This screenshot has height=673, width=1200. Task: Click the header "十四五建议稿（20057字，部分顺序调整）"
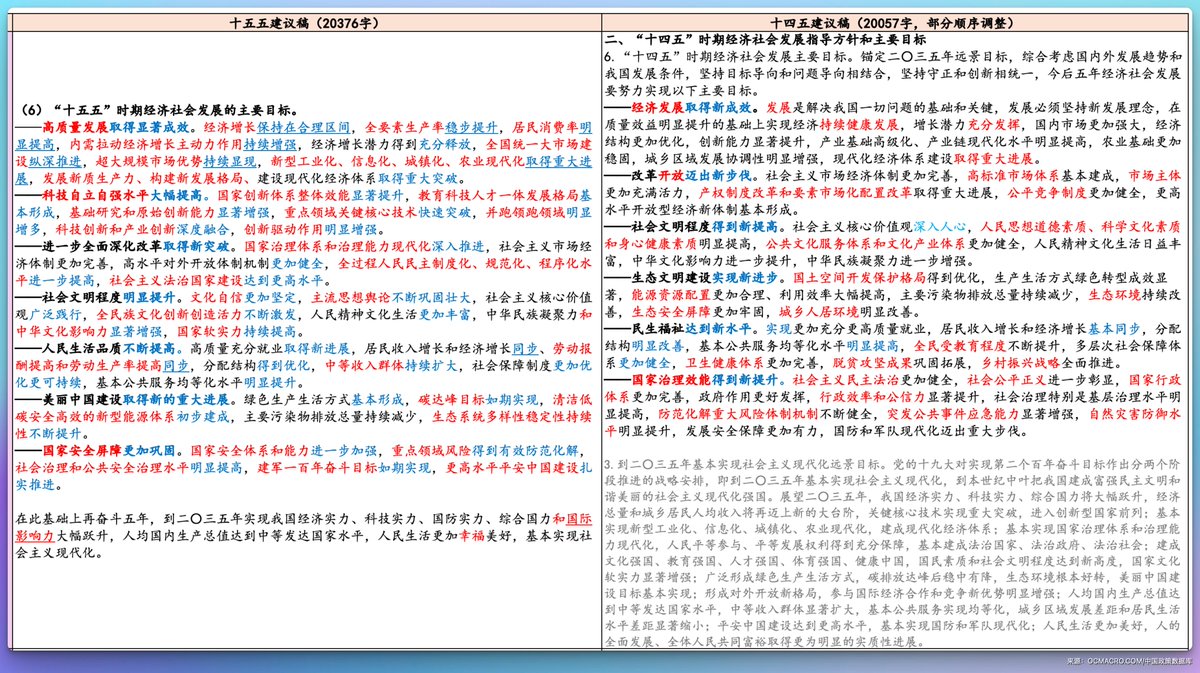pos(893,21)
